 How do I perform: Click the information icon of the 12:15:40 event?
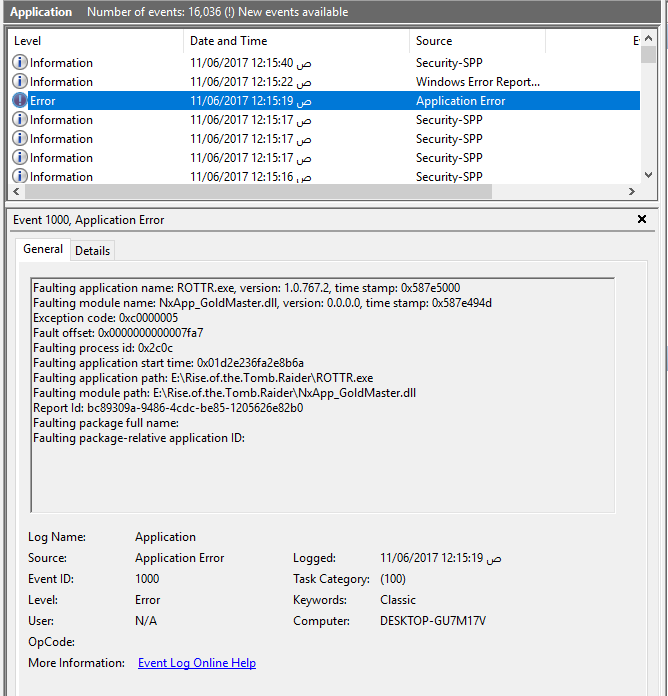[20, 63]
